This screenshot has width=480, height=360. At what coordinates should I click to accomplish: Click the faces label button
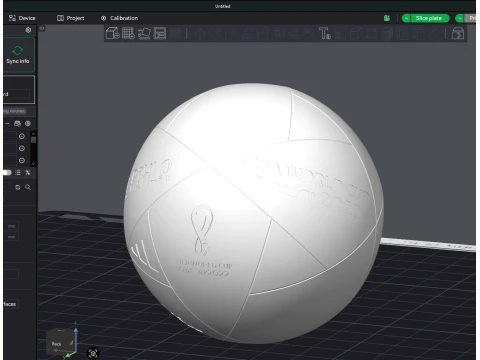10,304
